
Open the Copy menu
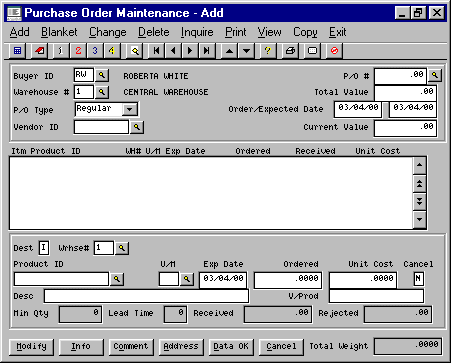305,32
